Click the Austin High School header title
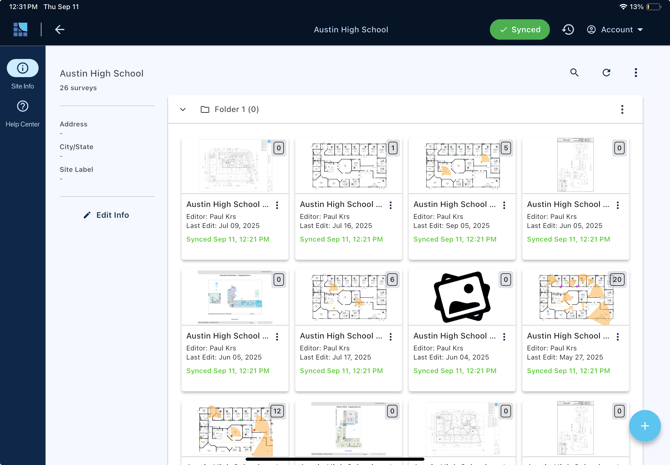Viewport: 670px width, 465px height. pyautogui.click(x=351, y=29)
